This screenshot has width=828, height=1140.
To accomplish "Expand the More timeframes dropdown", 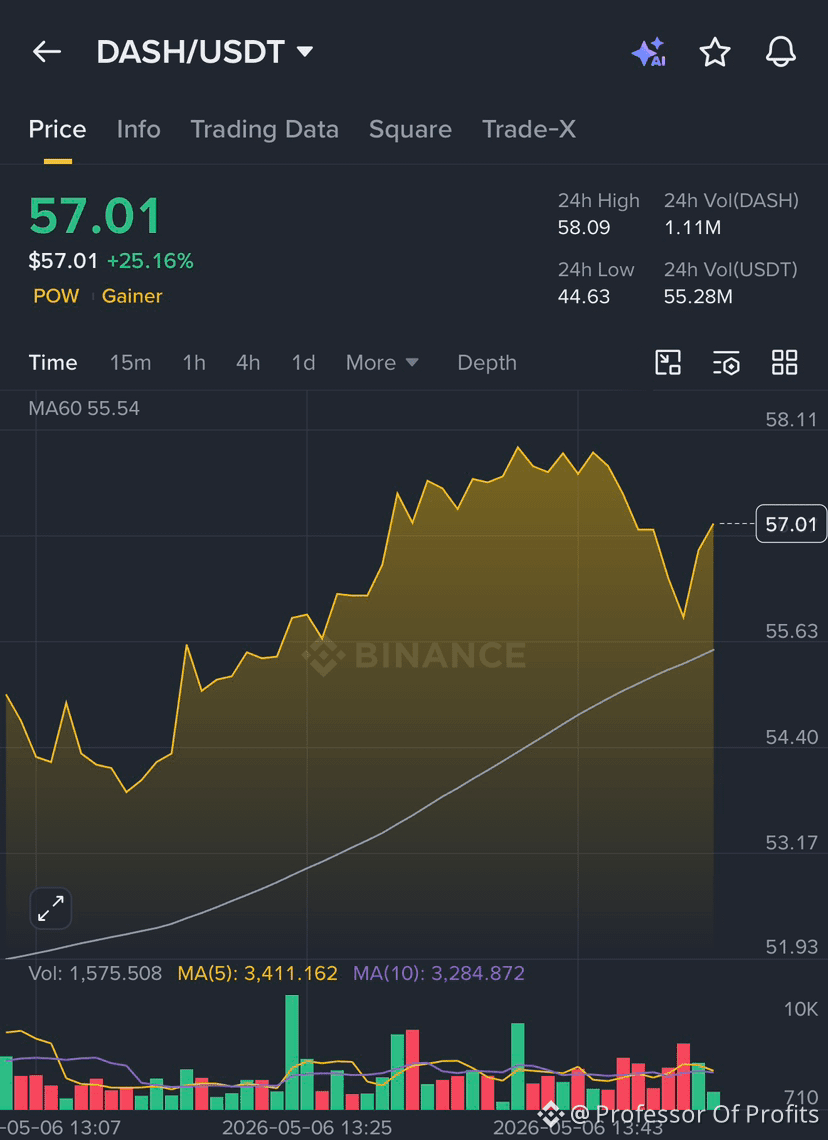I will tap(382, 362).
